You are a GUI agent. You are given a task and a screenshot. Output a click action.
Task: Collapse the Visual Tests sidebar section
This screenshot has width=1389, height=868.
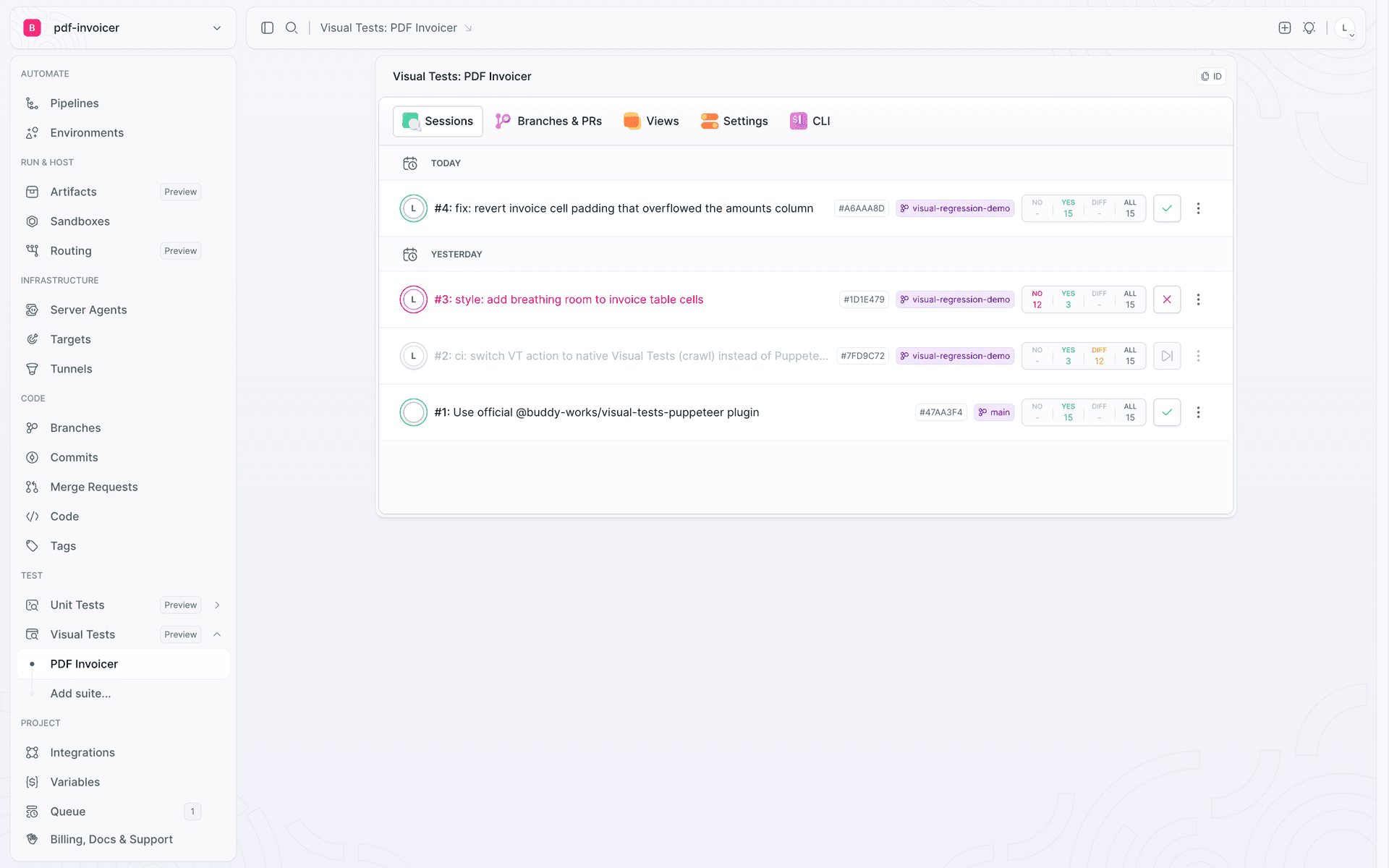coord(217,634)
